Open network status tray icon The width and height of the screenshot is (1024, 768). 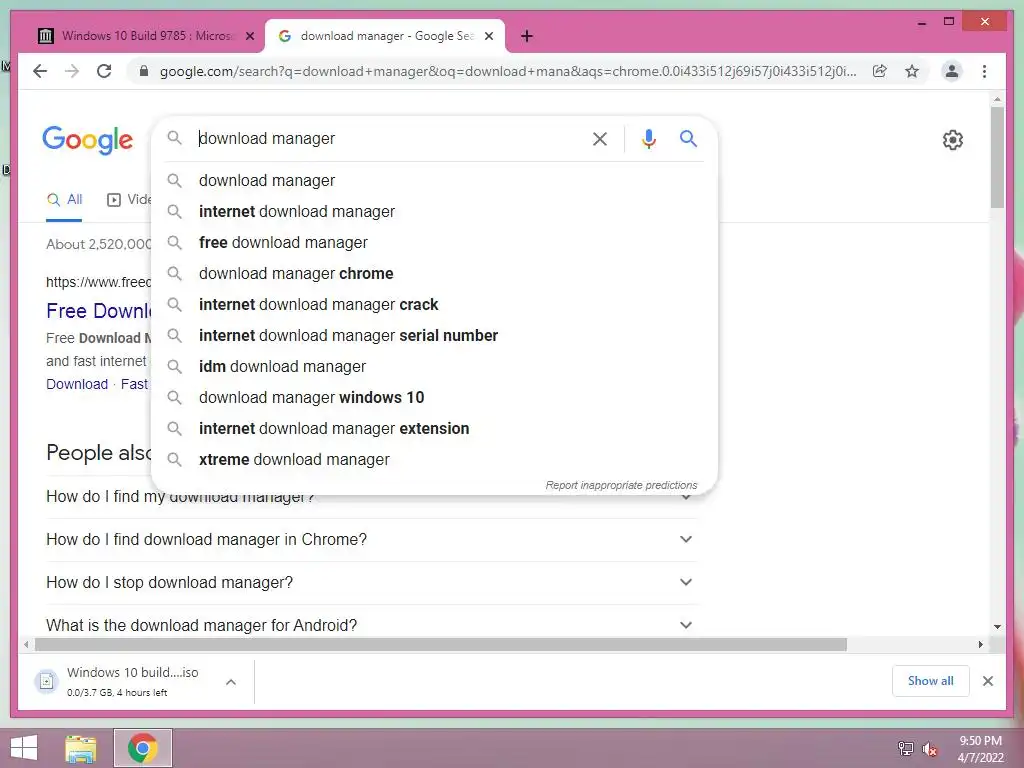click(x=905, y=748)
